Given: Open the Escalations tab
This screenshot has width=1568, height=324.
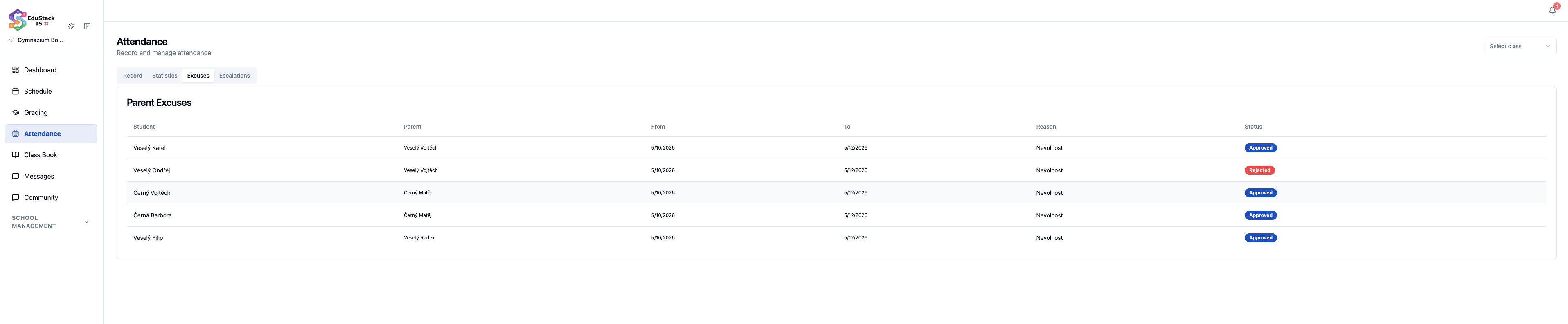Looking at the screenshot, I should tap(234, 76).
